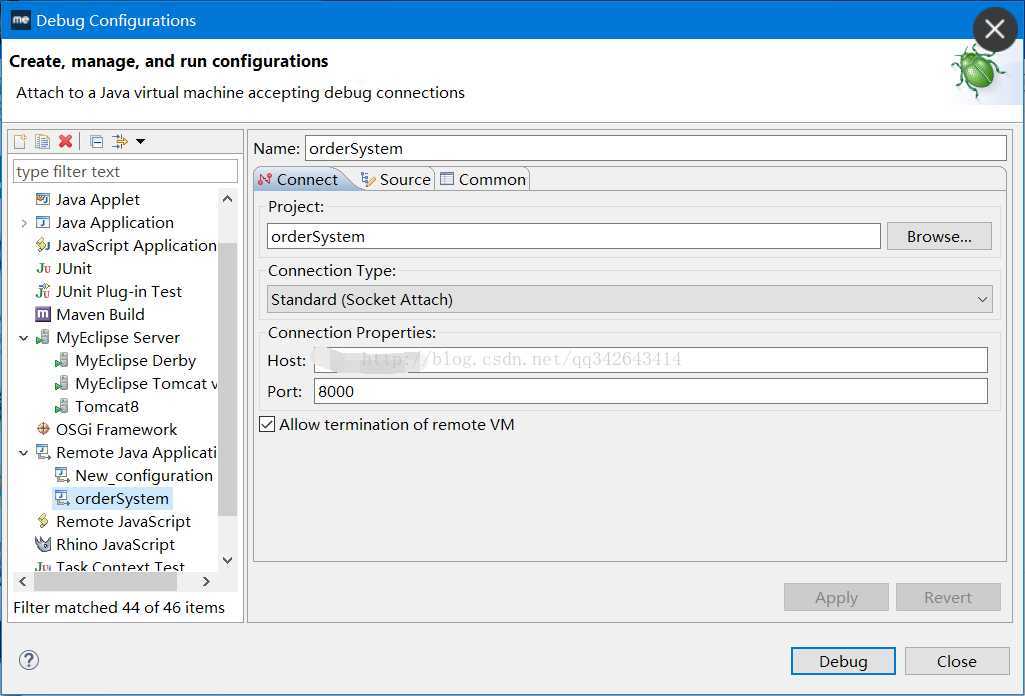Image resolution: width=1025 pixels, height=696 pixels.
Task: Collapse the Remote Java Application node
Action: point(24,452)
